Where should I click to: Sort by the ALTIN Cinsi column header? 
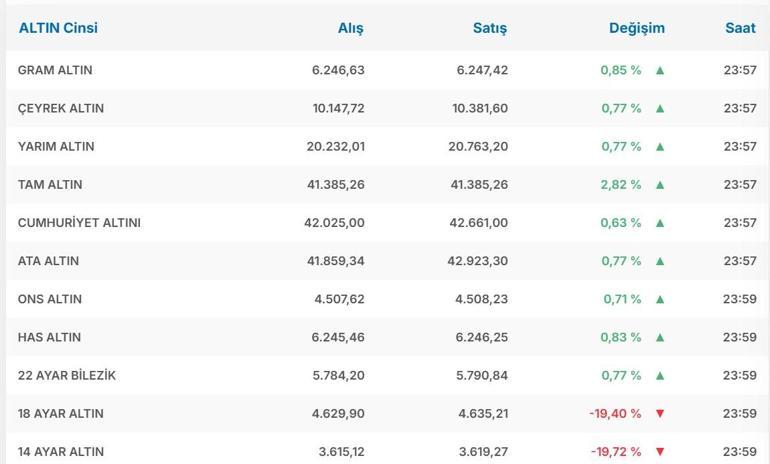tap(58, 28)
